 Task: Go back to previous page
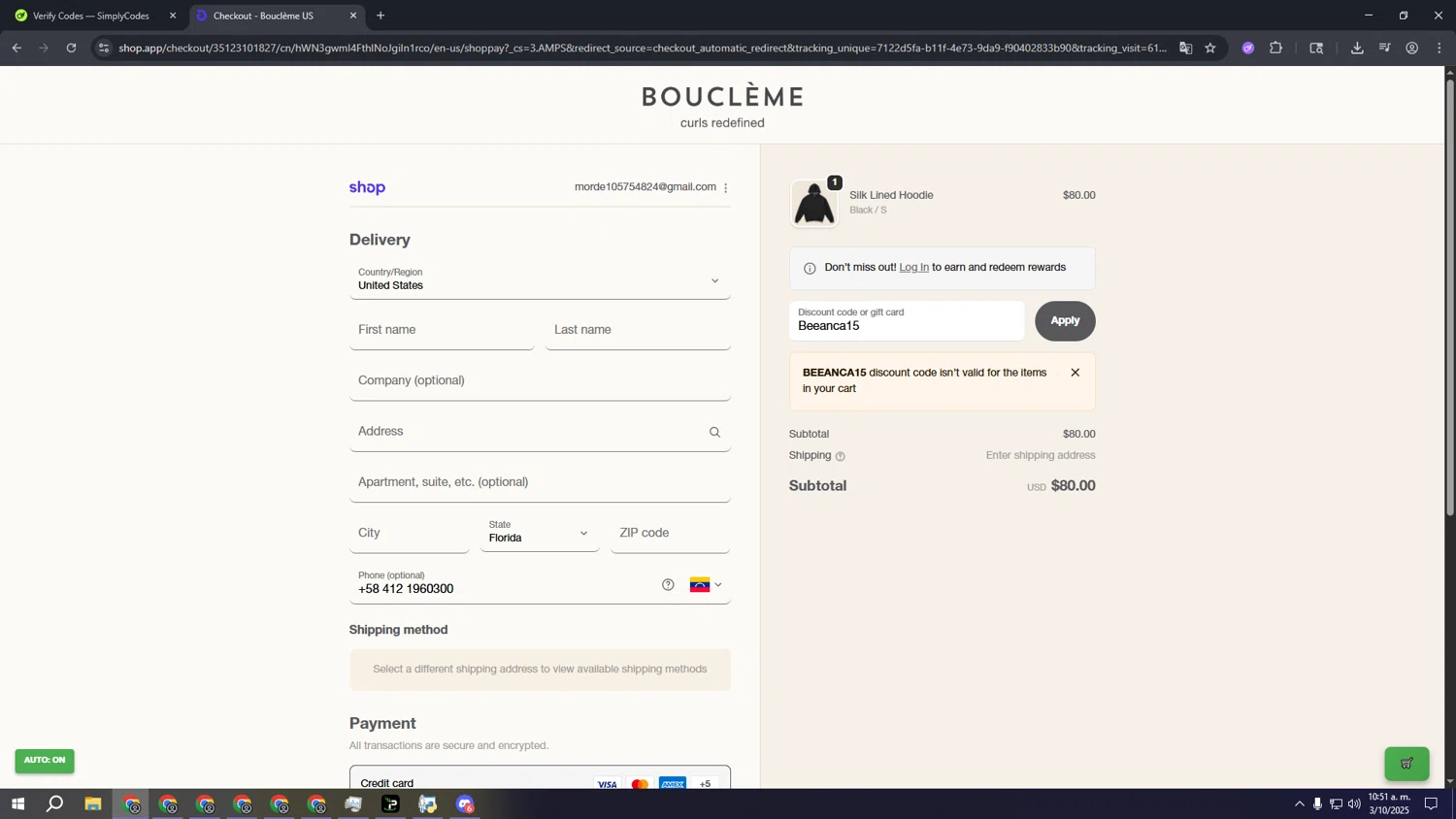point(17,48)
